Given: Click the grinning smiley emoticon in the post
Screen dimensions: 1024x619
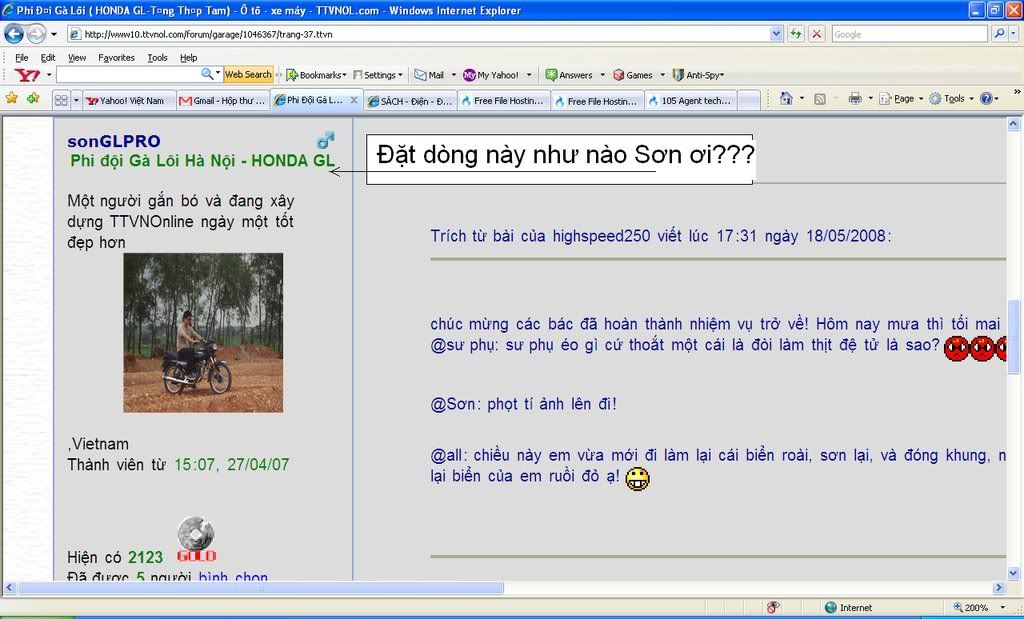Looking at the screenshot, I should [x=637, y=479].
